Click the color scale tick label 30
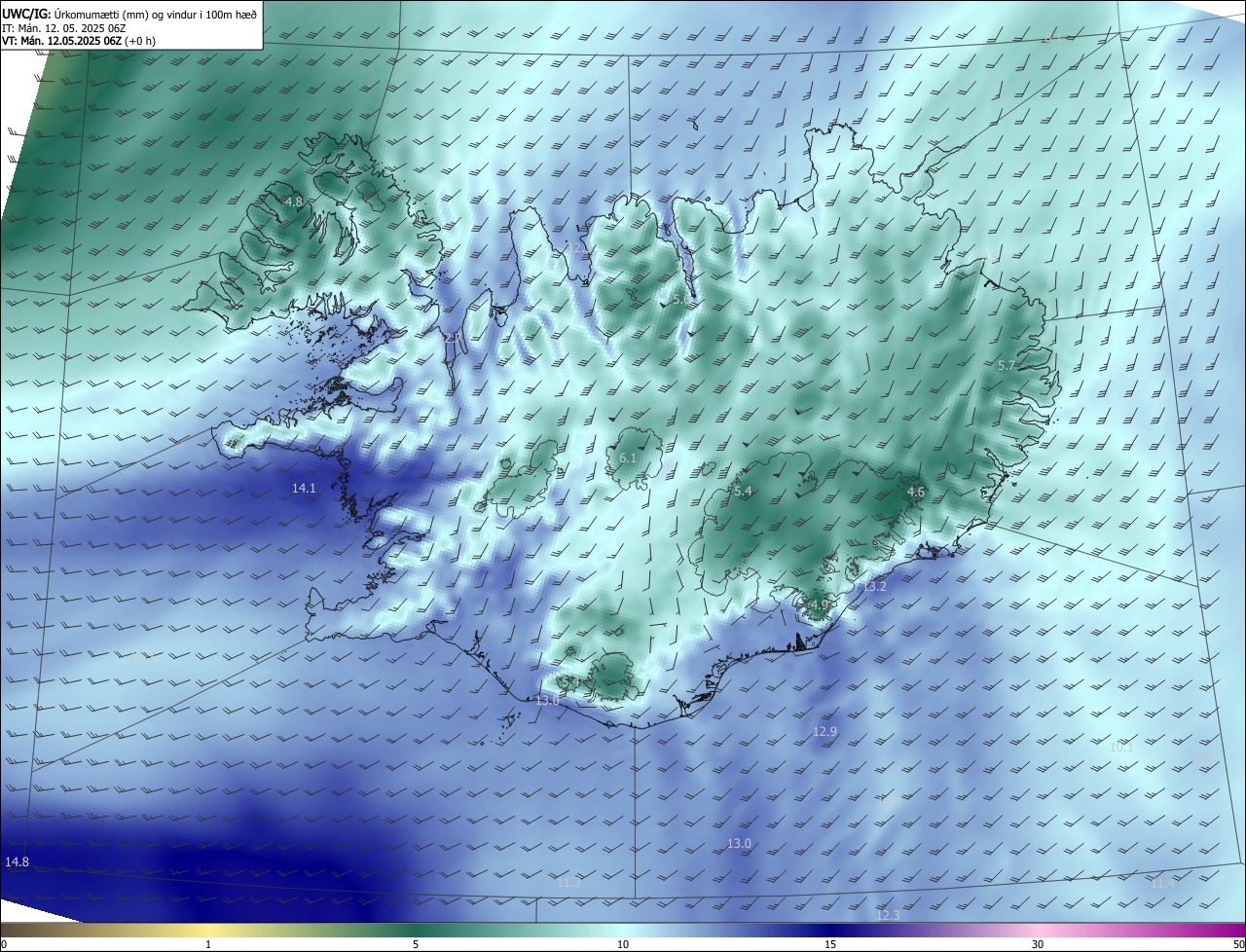 click(1038, 944)
